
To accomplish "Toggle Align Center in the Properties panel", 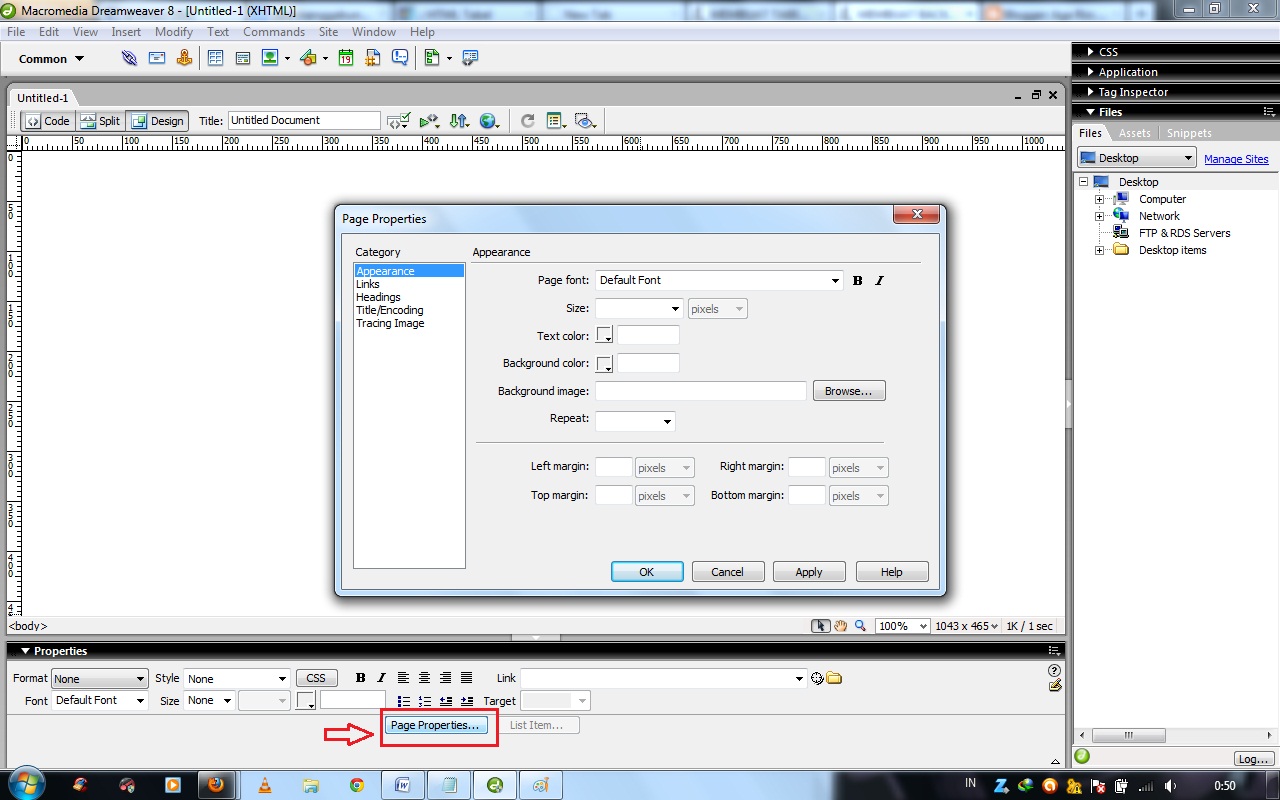I will (x=424, y=678).
